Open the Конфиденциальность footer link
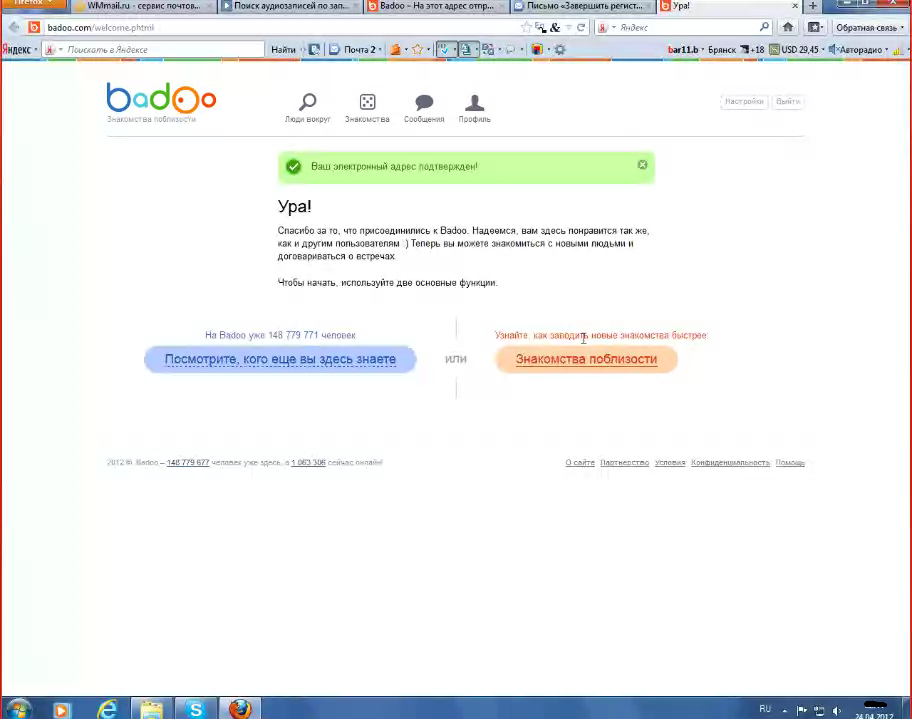The width and height of the screenshot is (912, 720). [731, 463]
